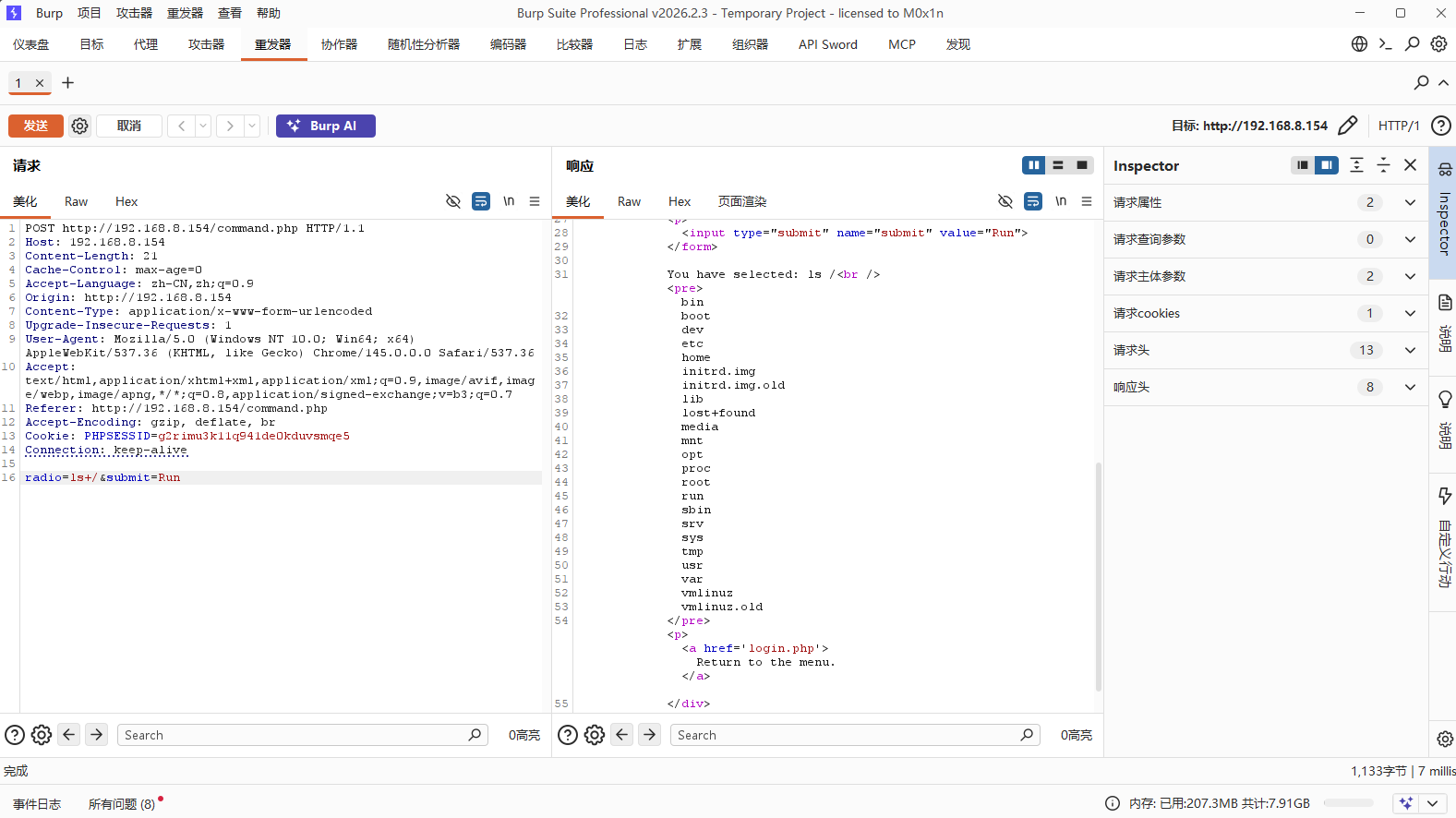1456x818 pixels.
Task: Click the globe icon in top toolbar
Action: point(1359,44)
